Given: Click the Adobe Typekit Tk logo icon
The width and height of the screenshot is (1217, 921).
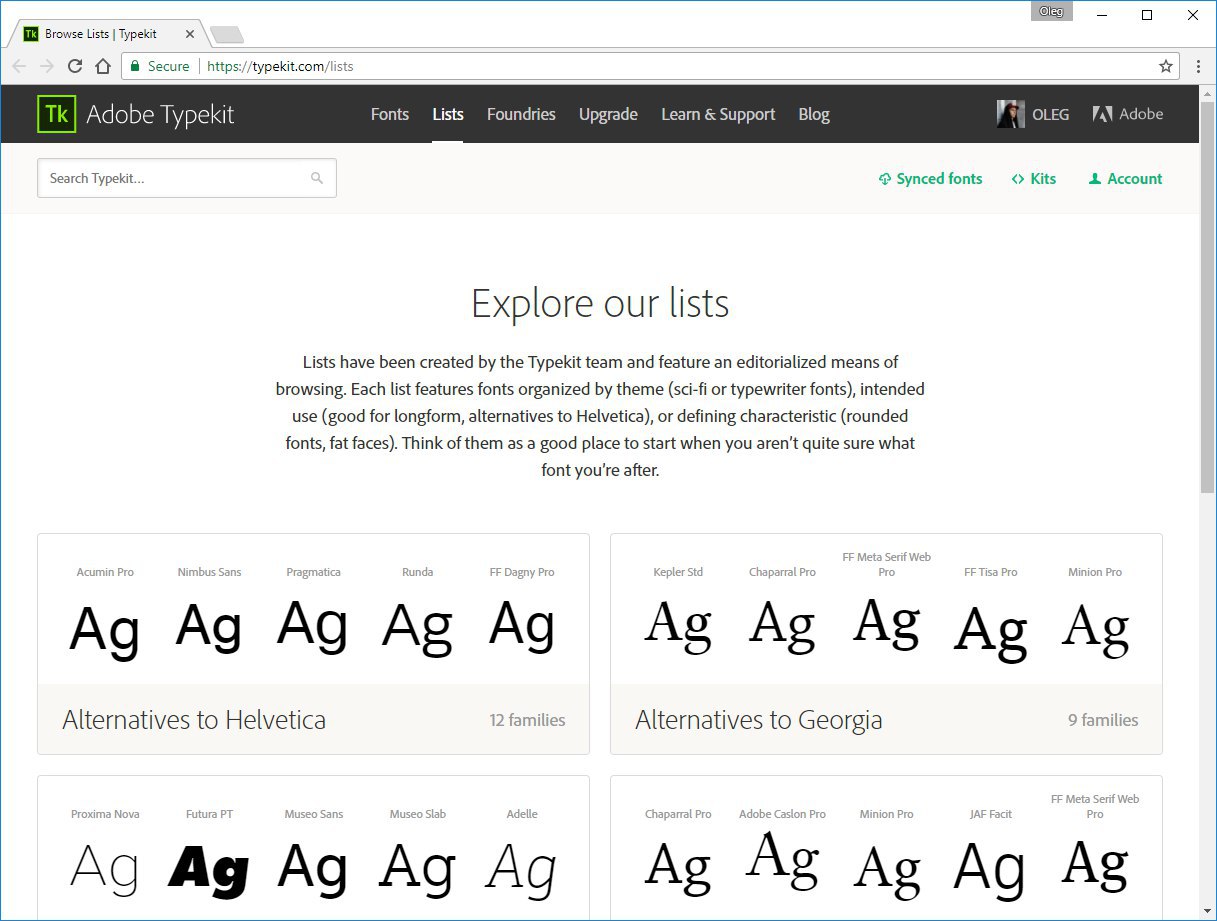Looking at the screenshot, I should [x=57, y=114].
